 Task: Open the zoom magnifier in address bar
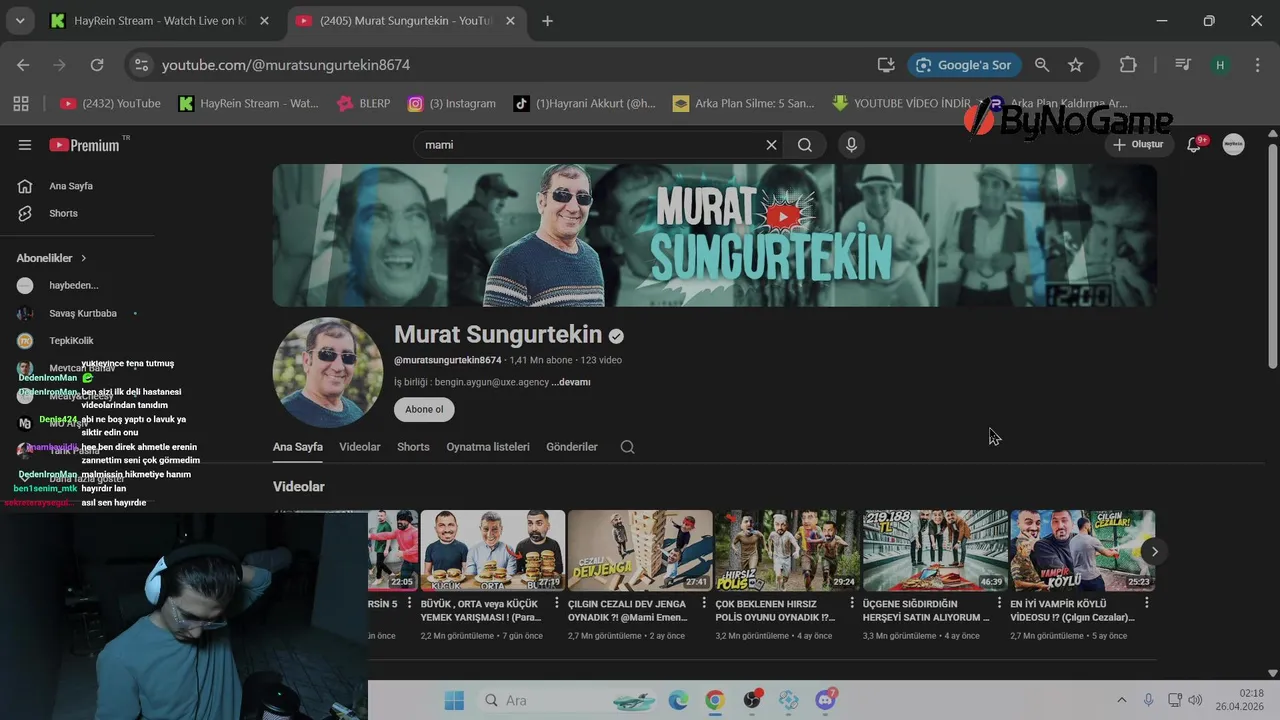(1042, 65)
